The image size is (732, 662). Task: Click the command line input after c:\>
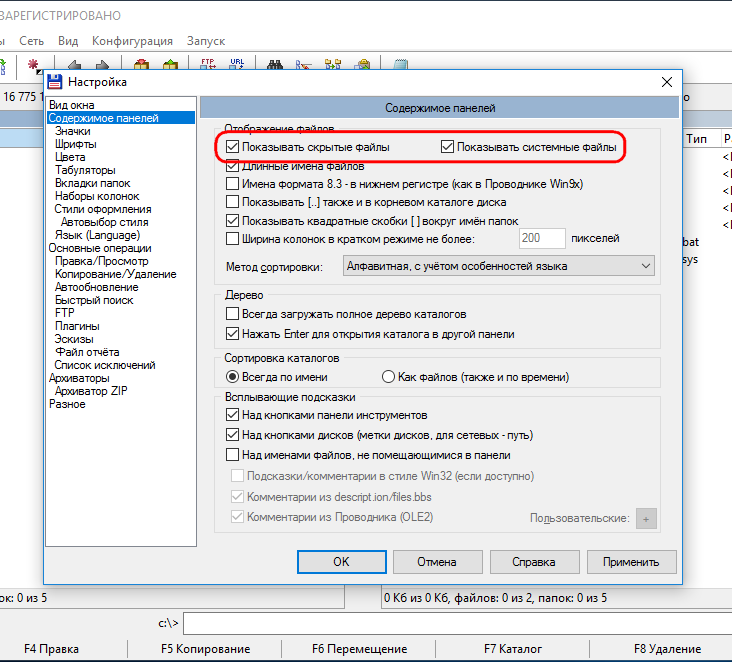[458, 624]
